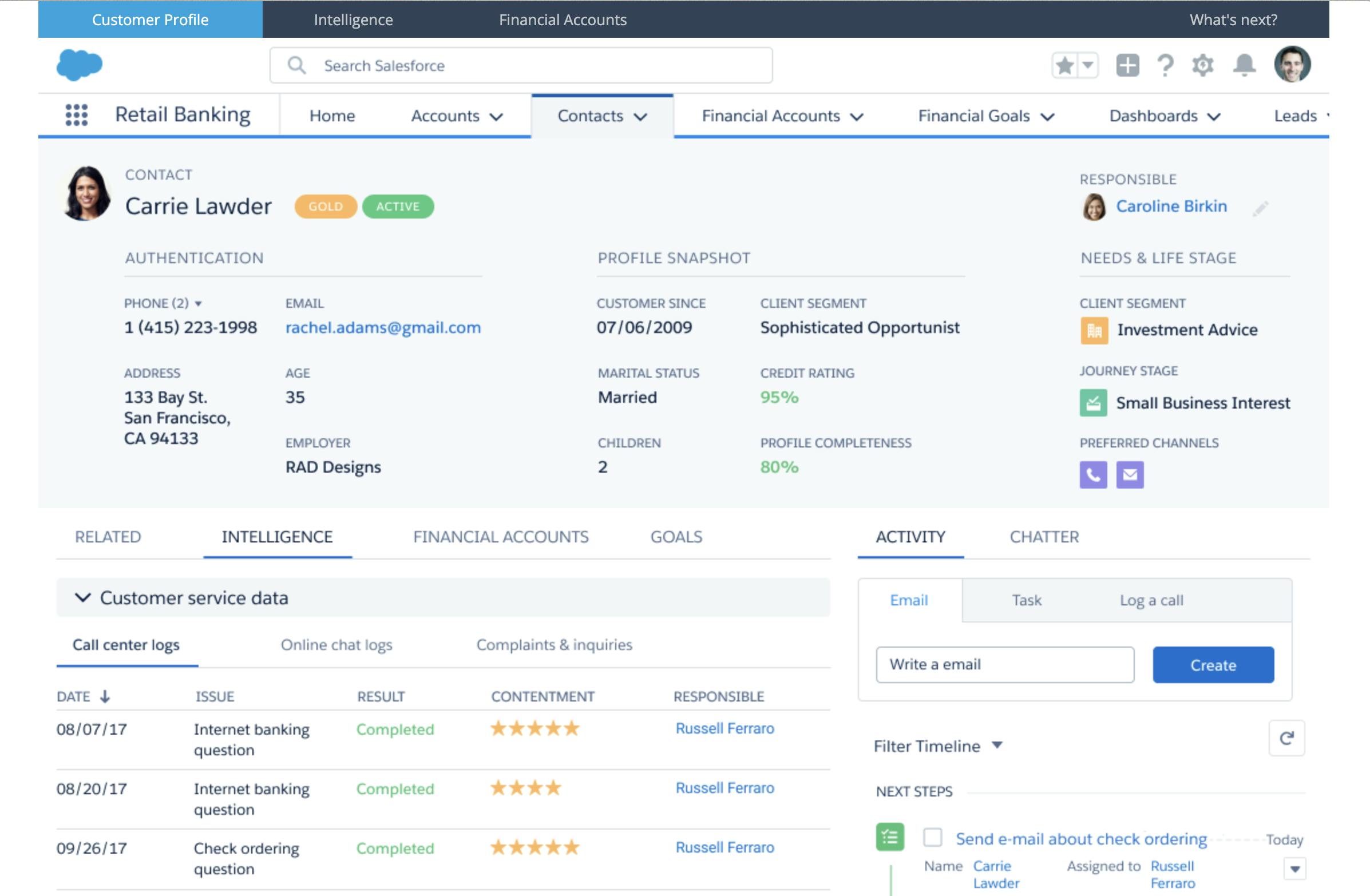Click the Write a email field
Screen dimensions: 1370x896
click(1004, 665)
